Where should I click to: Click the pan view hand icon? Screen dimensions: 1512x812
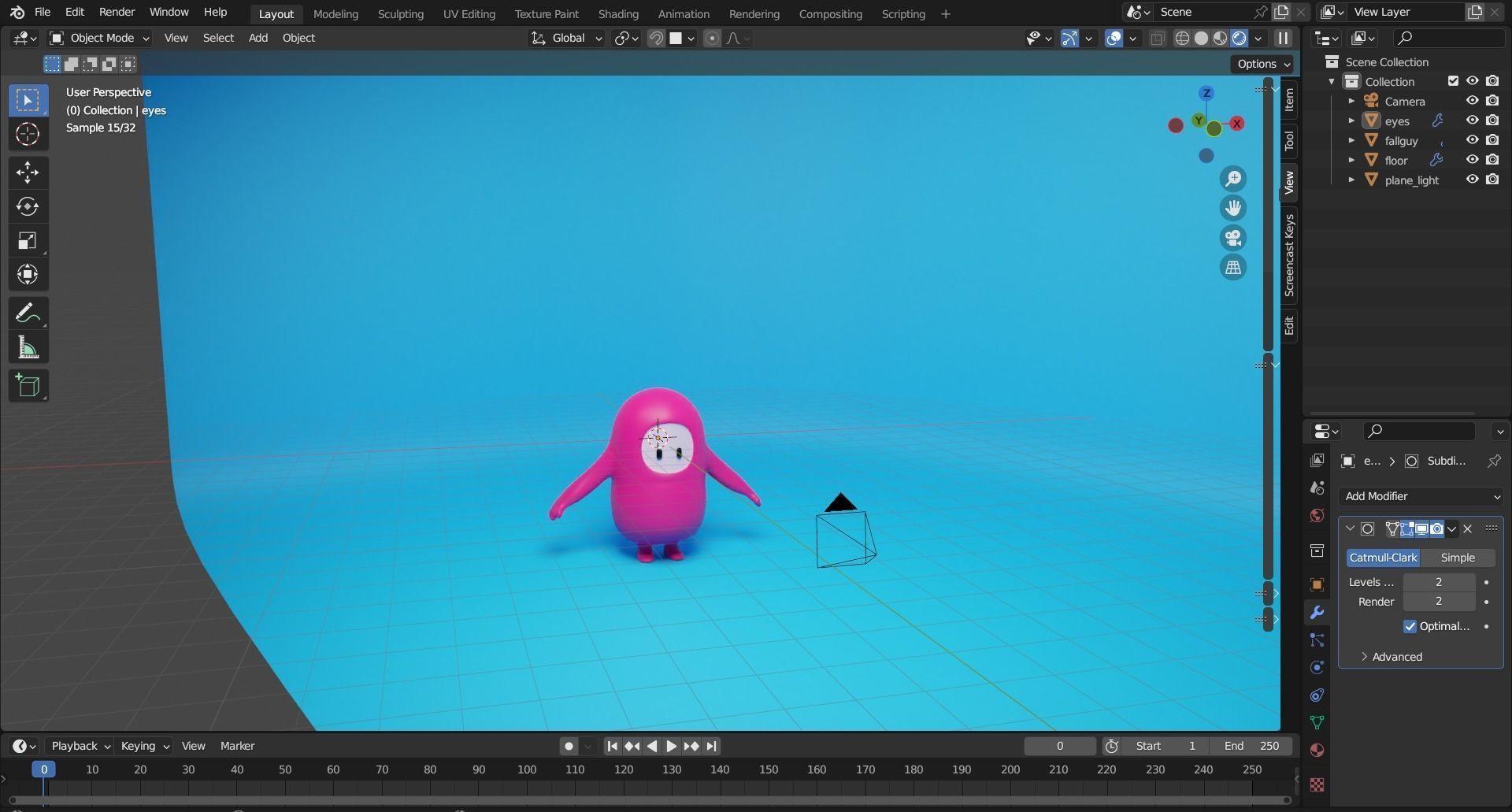tap(1233, 208)
